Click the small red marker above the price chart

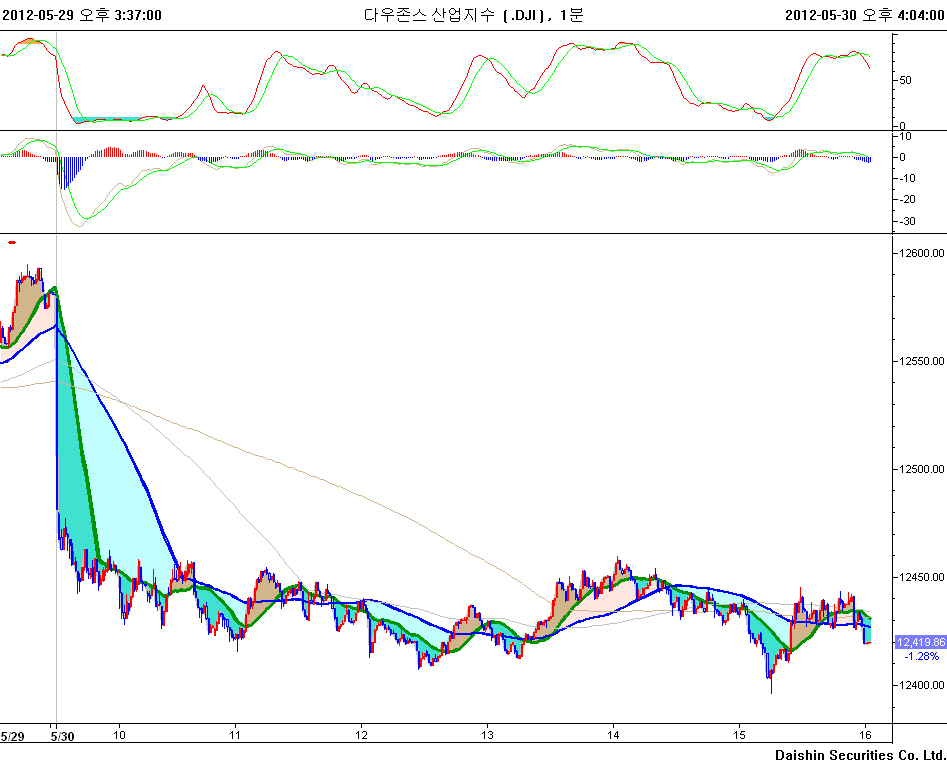12,242
